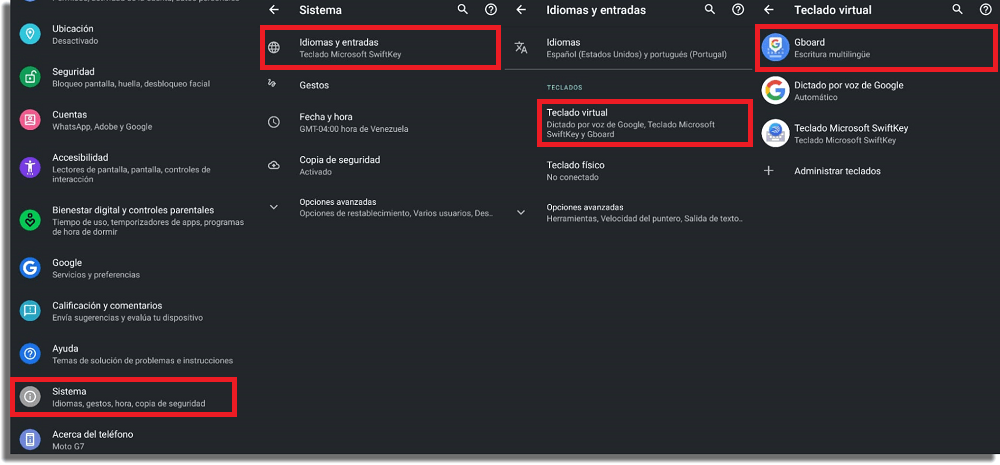The width and height of the screenshot is (1000, 465).
Task: Open Copia de seguridad settings
Action: (x=379, y=165)
